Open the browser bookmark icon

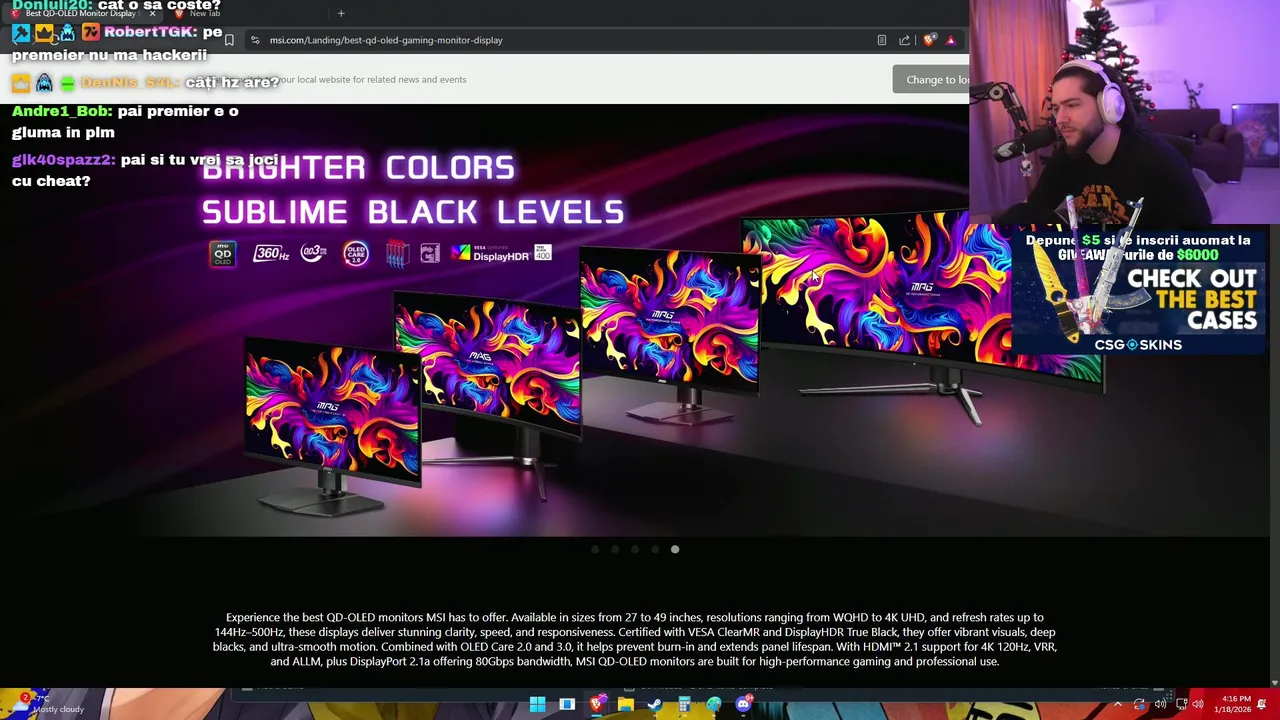point(229,40)
